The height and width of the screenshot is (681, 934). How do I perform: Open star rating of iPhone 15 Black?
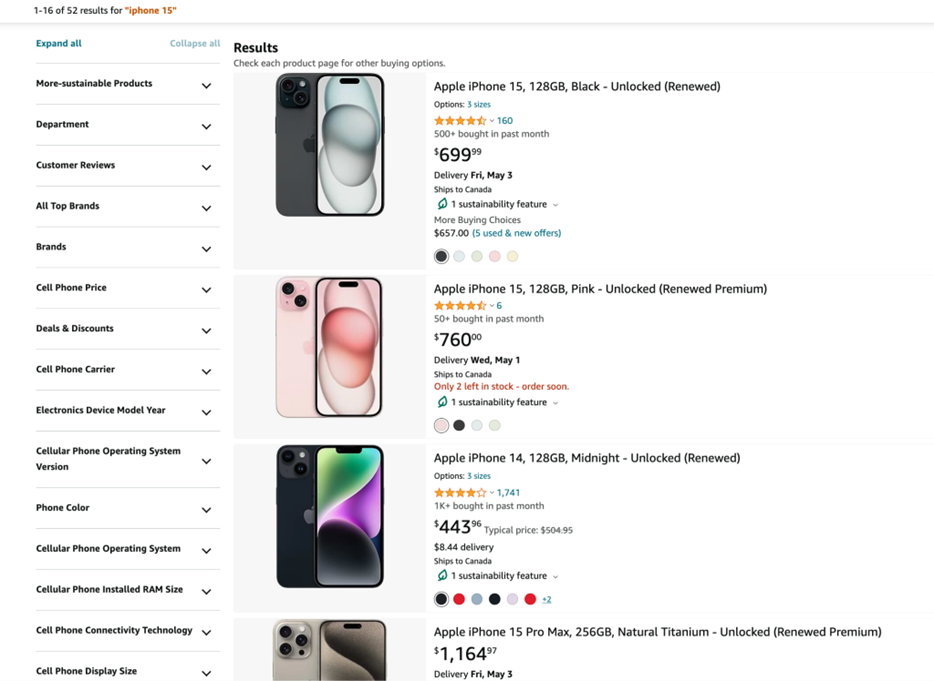(460, 121)
